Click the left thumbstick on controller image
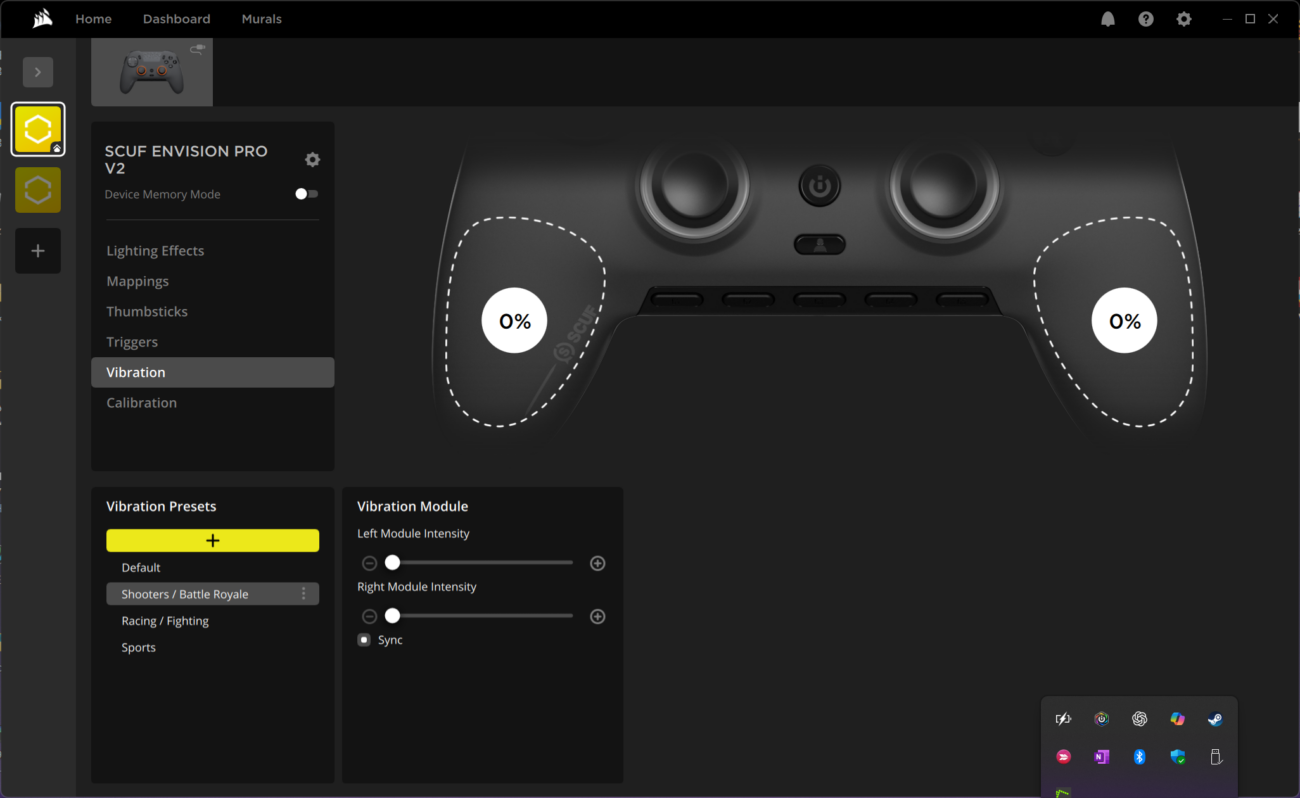This screenshot has height=798, width=1300. click(x=694, y=187)
